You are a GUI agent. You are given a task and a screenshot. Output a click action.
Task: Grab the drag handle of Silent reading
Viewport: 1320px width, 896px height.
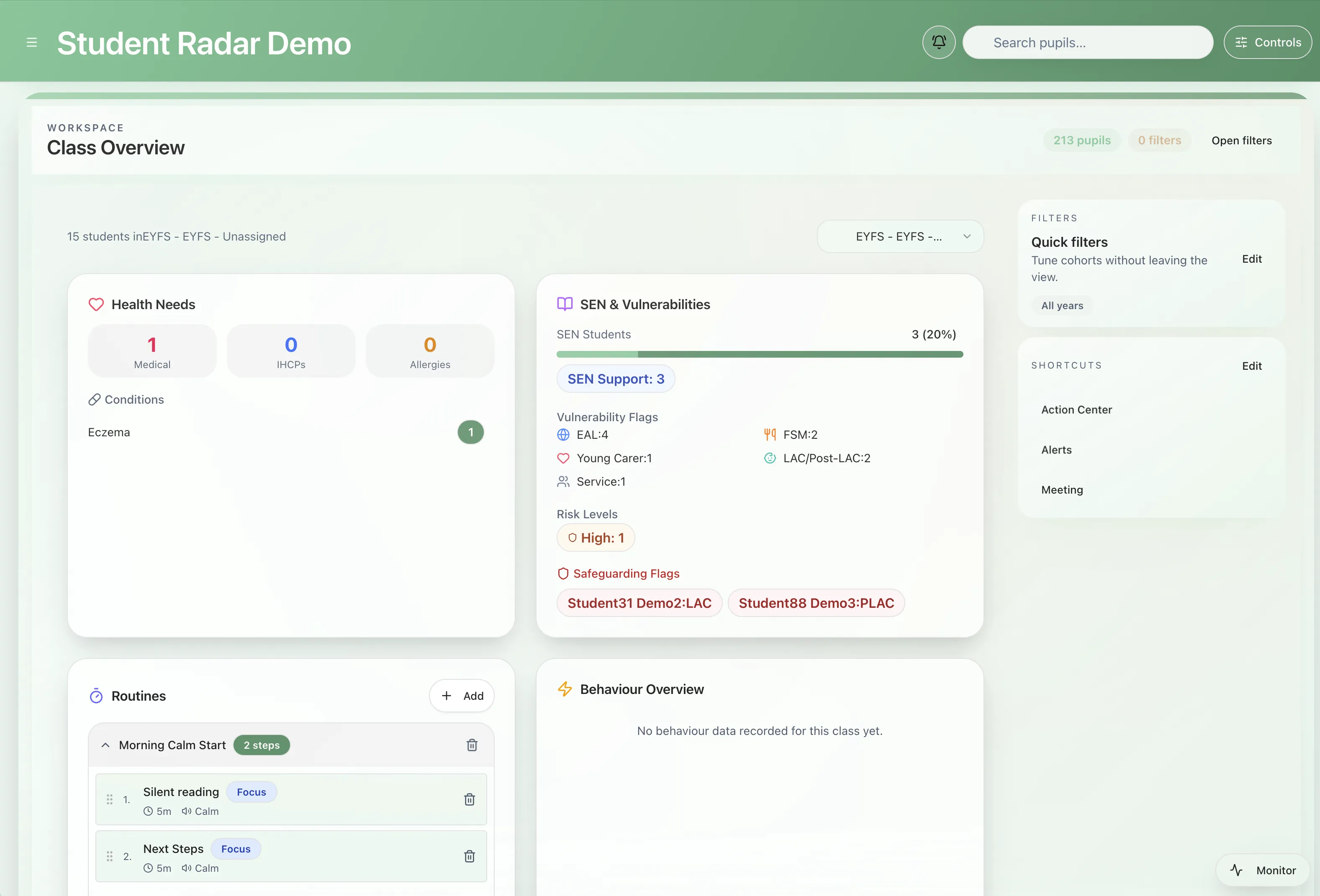pos(110,799)
